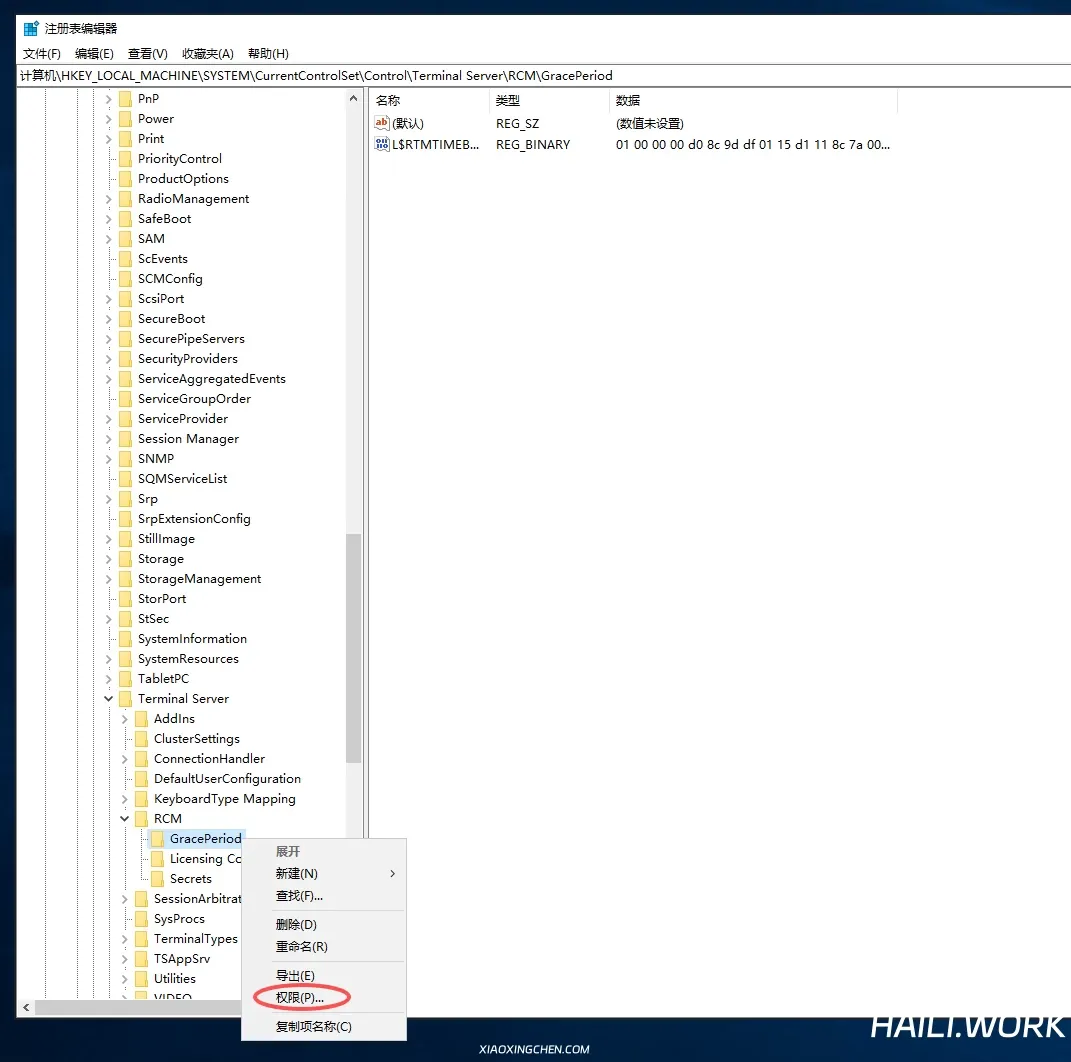
Task: Open the 收藏夹(A) menu
Action: tap(208, 54)
